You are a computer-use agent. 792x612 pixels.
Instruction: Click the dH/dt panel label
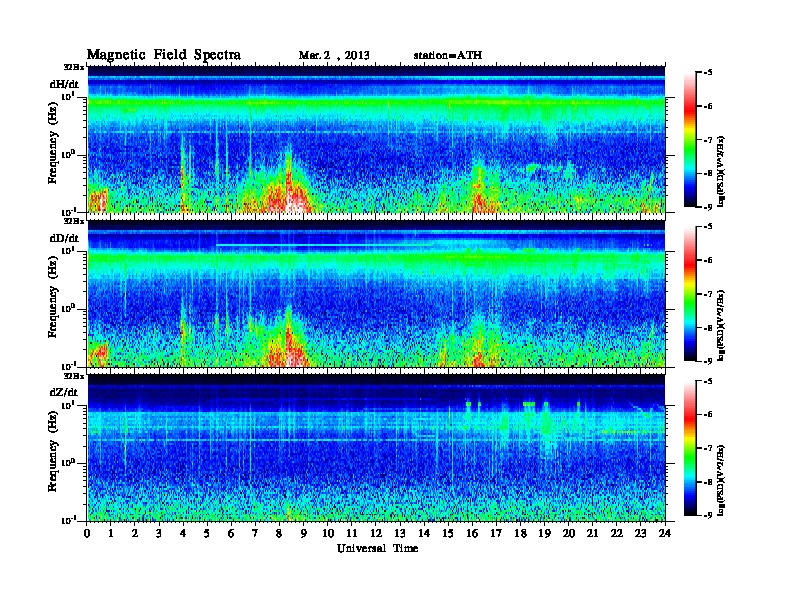coord(64,84)
